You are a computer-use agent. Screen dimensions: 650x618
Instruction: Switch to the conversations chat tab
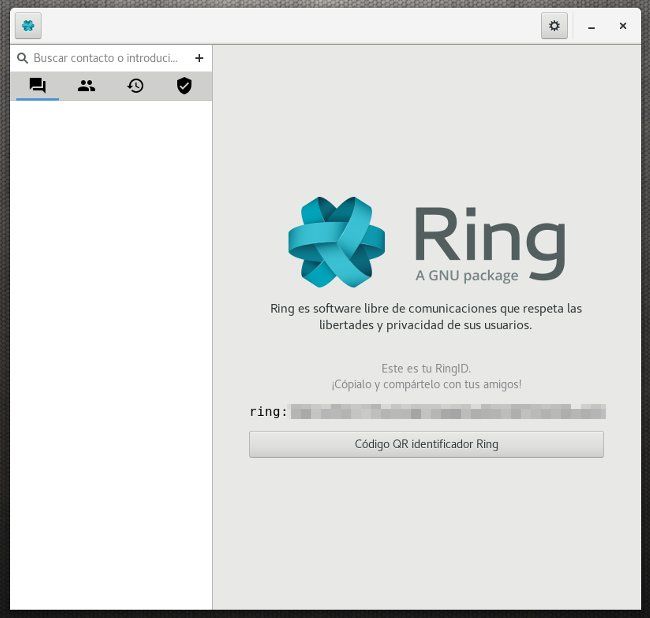tap(37, 86)
